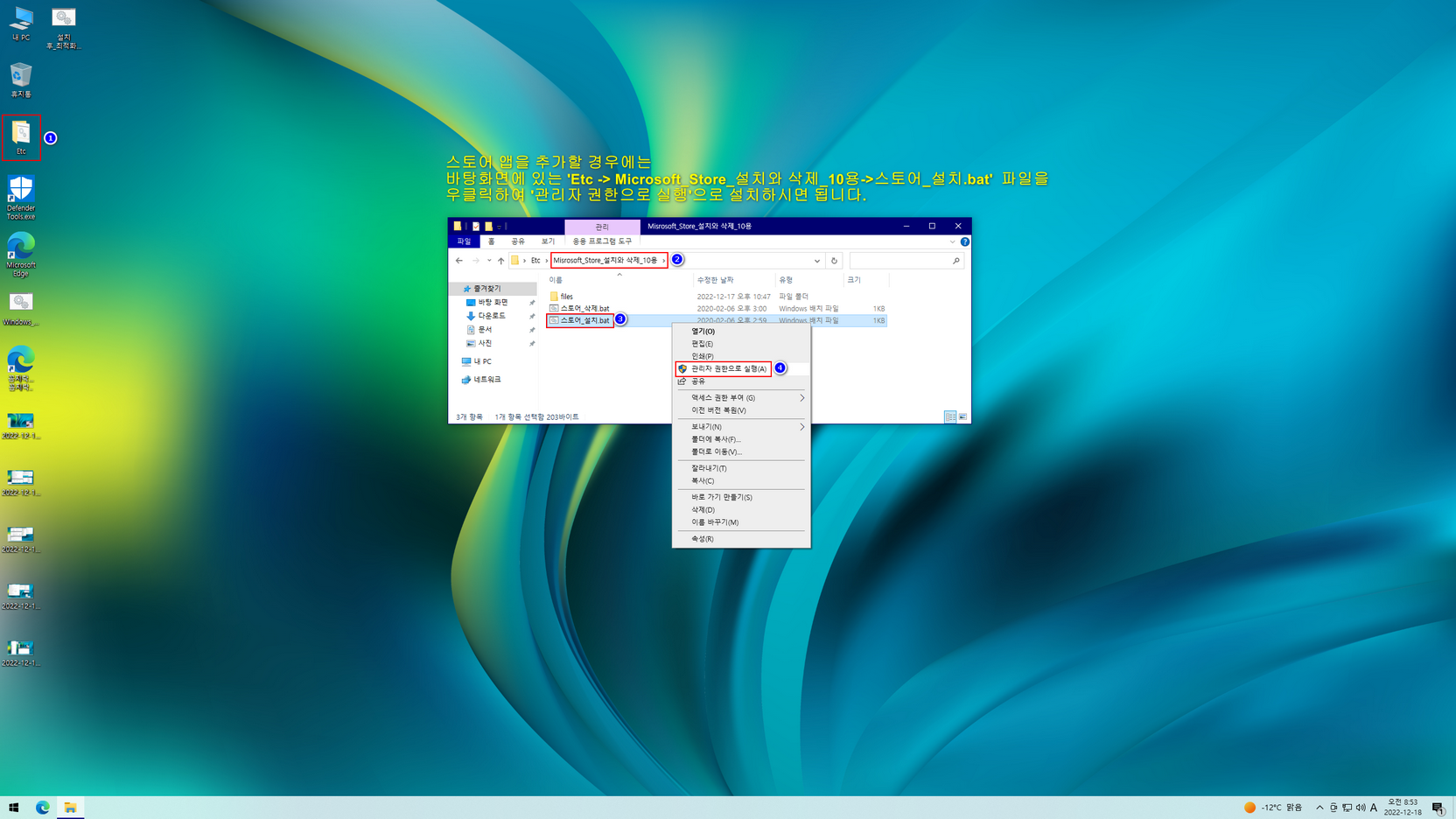1456x819 pixels.
Task: Click Etc in the address bar path
Action: pos(535,261)
